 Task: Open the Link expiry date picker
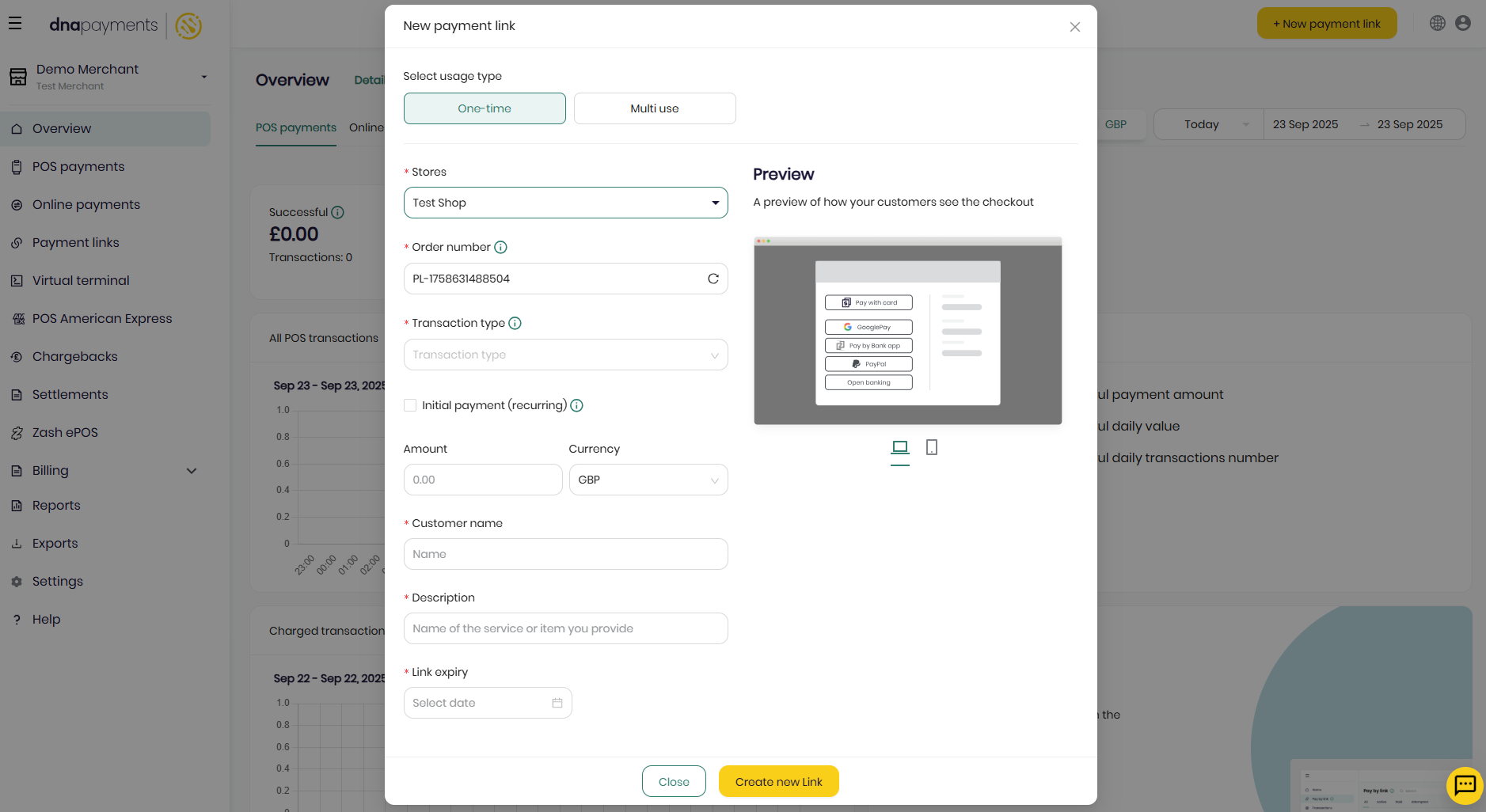(487, 703)
